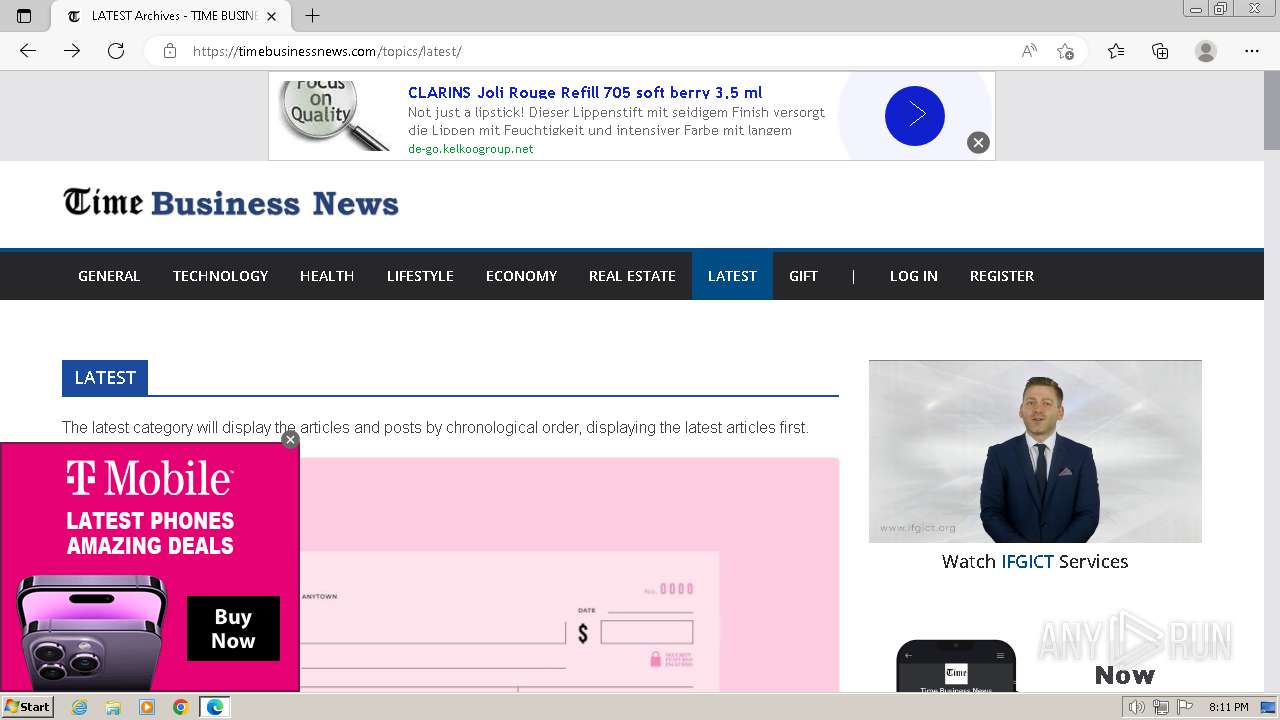Viewport: 1280px width, 720px height.
Task: Open the Favorites list
Action: click(x=1116, y=51)
